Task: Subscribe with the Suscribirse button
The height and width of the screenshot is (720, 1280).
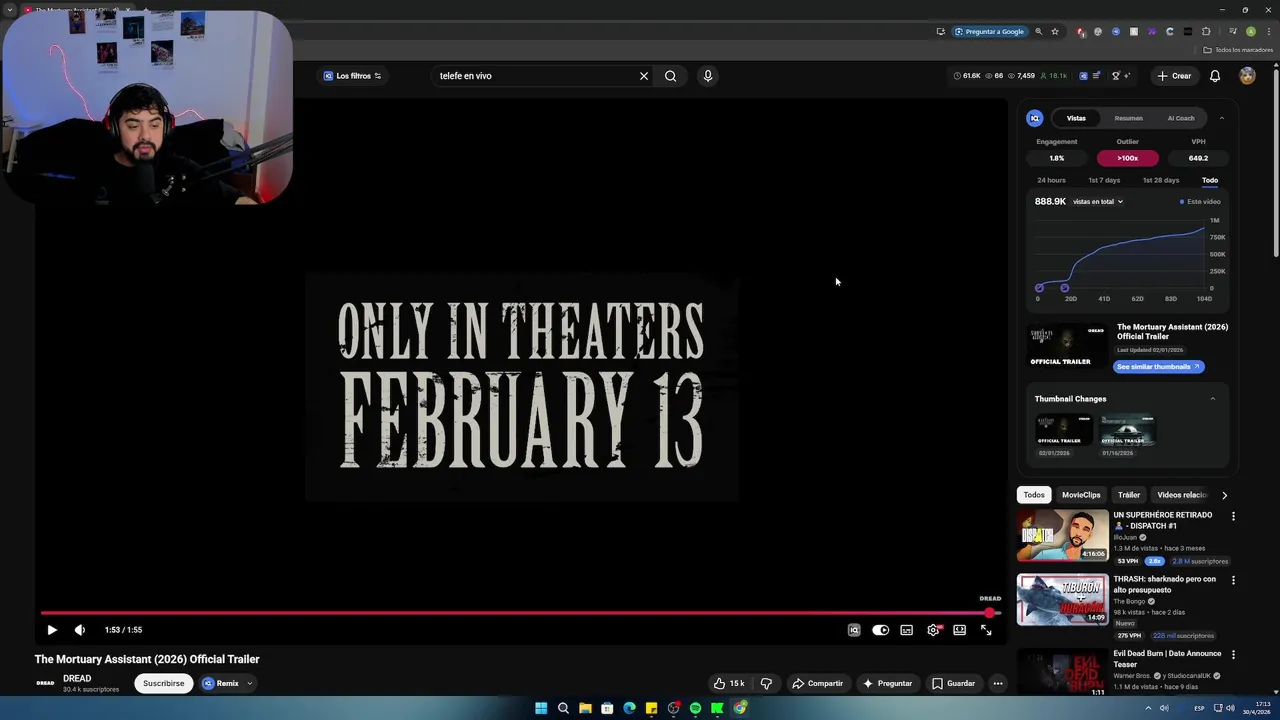Action: tap(163, 683)
